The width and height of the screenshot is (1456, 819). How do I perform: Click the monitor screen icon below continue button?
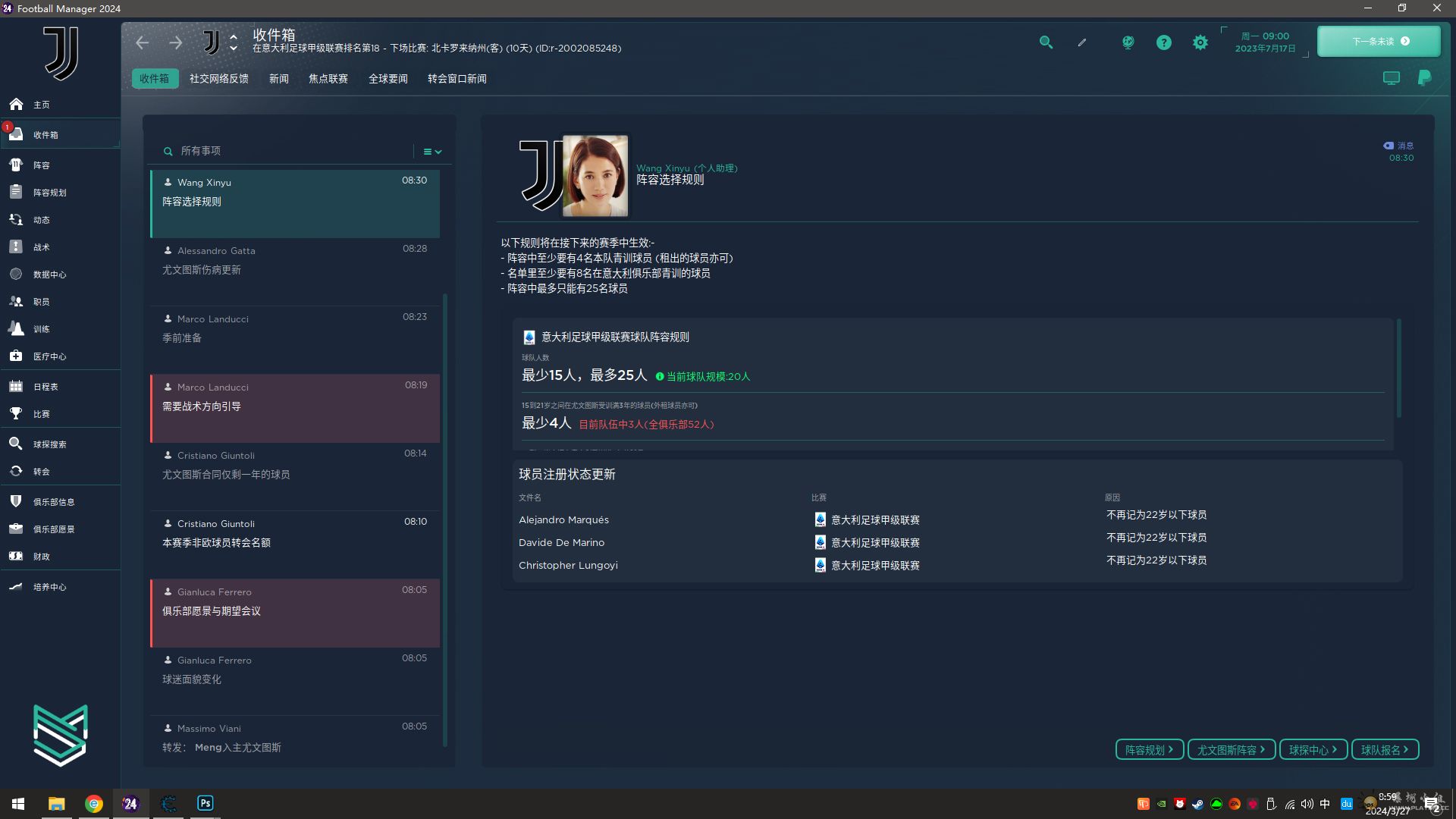[x=1391, y=78]
